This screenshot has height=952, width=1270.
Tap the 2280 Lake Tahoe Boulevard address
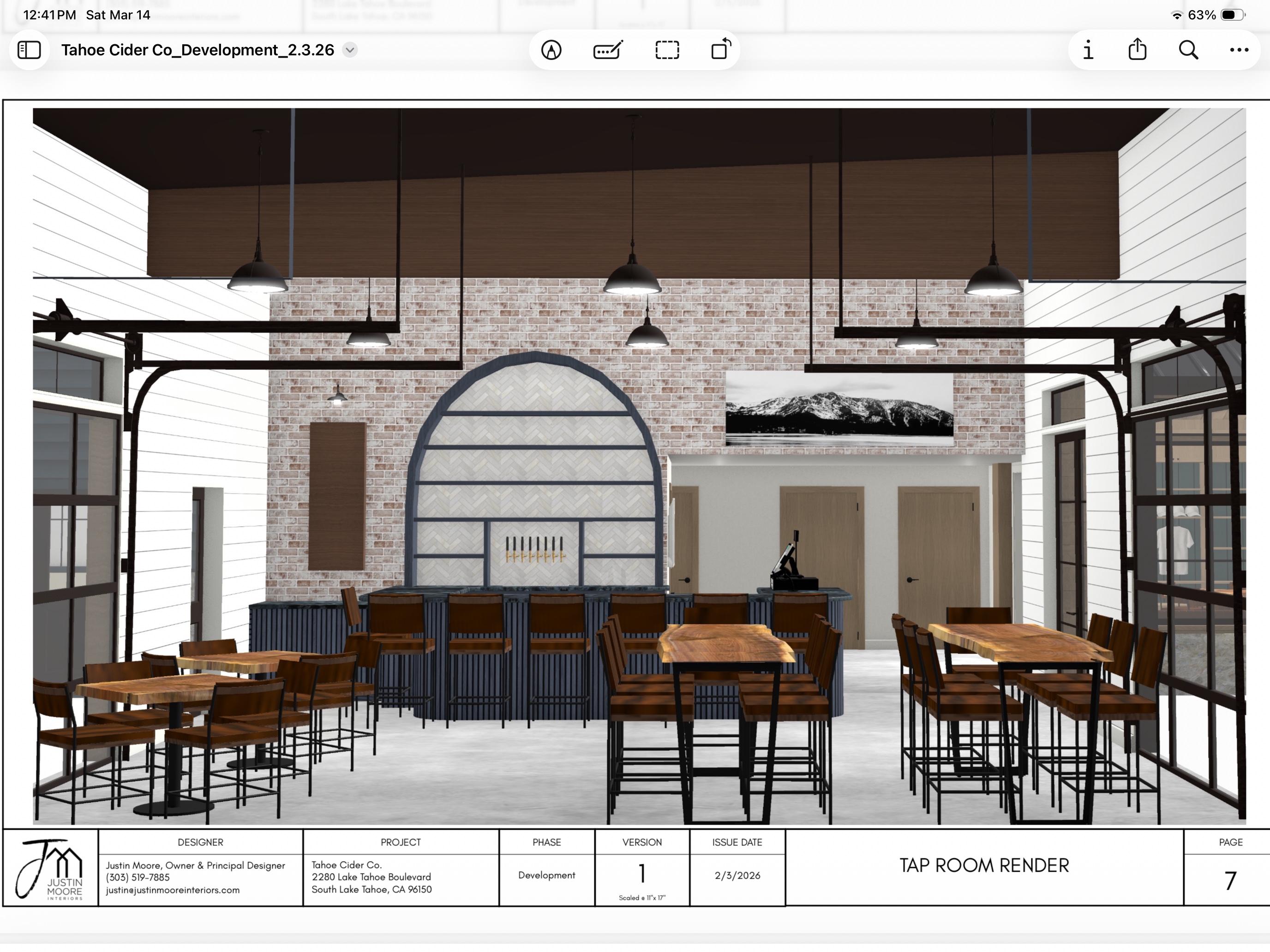click(x=371, y=877)
